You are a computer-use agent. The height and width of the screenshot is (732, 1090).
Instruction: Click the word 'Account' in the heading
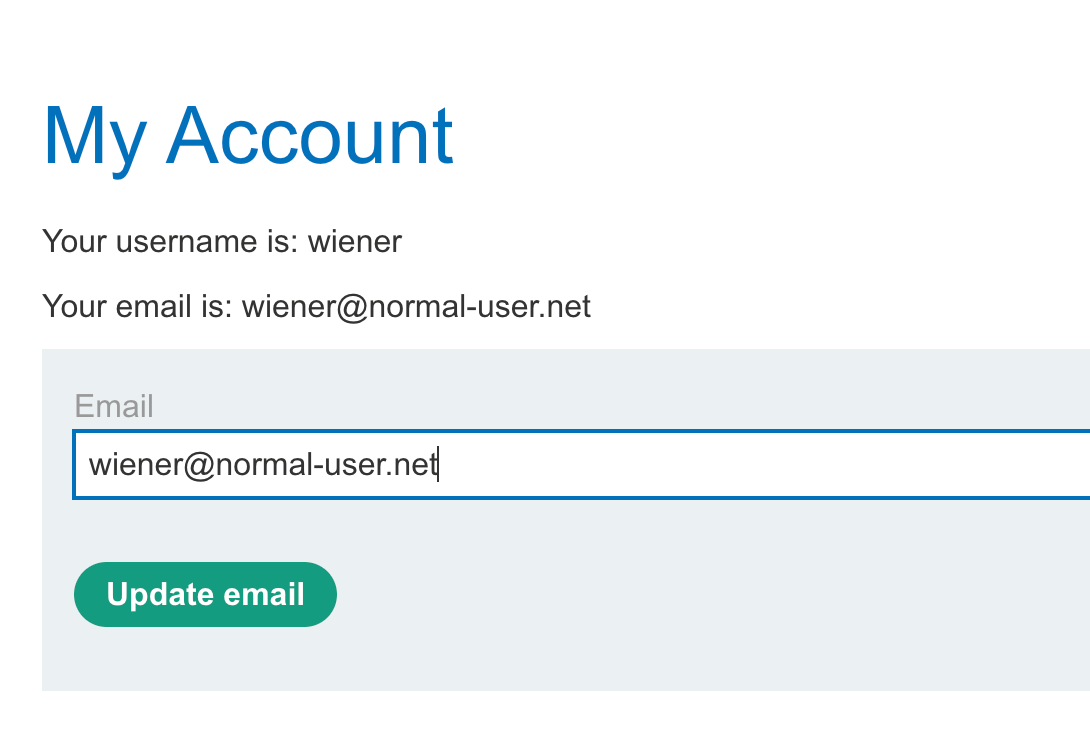[310, 135]
